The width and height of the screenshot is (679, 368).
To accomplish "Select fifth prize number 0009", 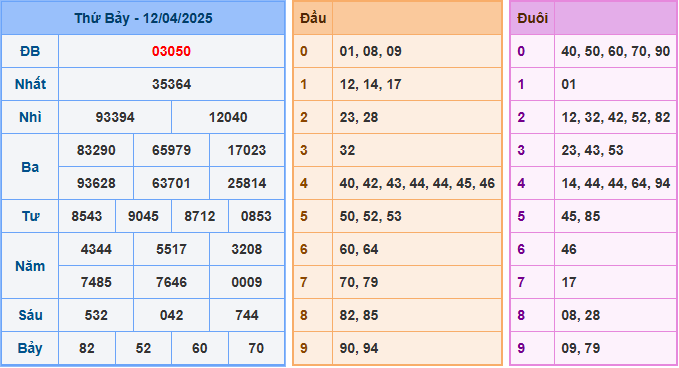I will (x=247, y=282).
